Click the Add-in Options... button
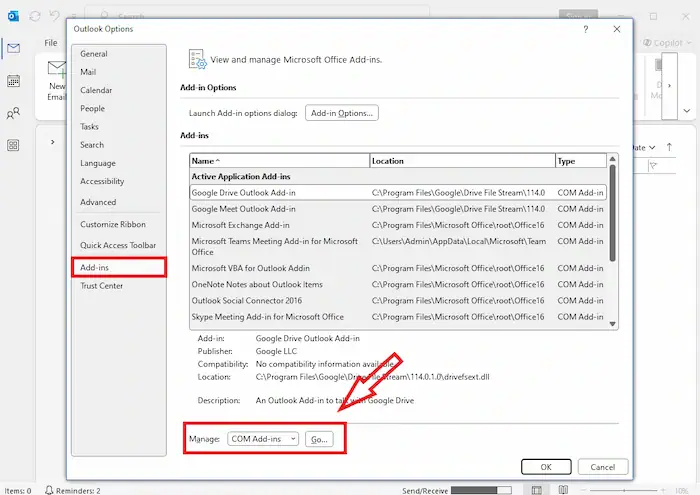 coord(342,113)
